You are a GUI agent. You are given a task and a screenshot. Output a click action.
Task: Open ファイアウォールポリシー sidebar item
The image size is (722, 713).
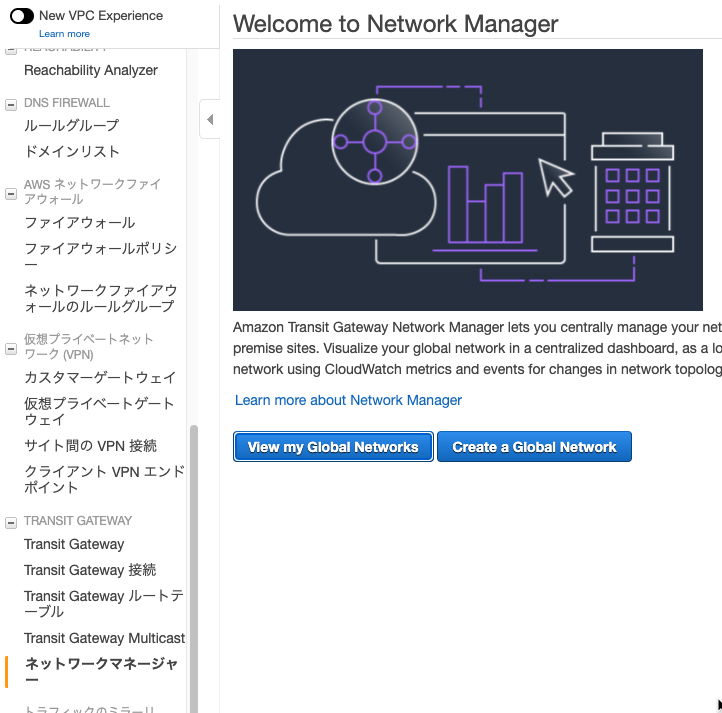point(100,256)
